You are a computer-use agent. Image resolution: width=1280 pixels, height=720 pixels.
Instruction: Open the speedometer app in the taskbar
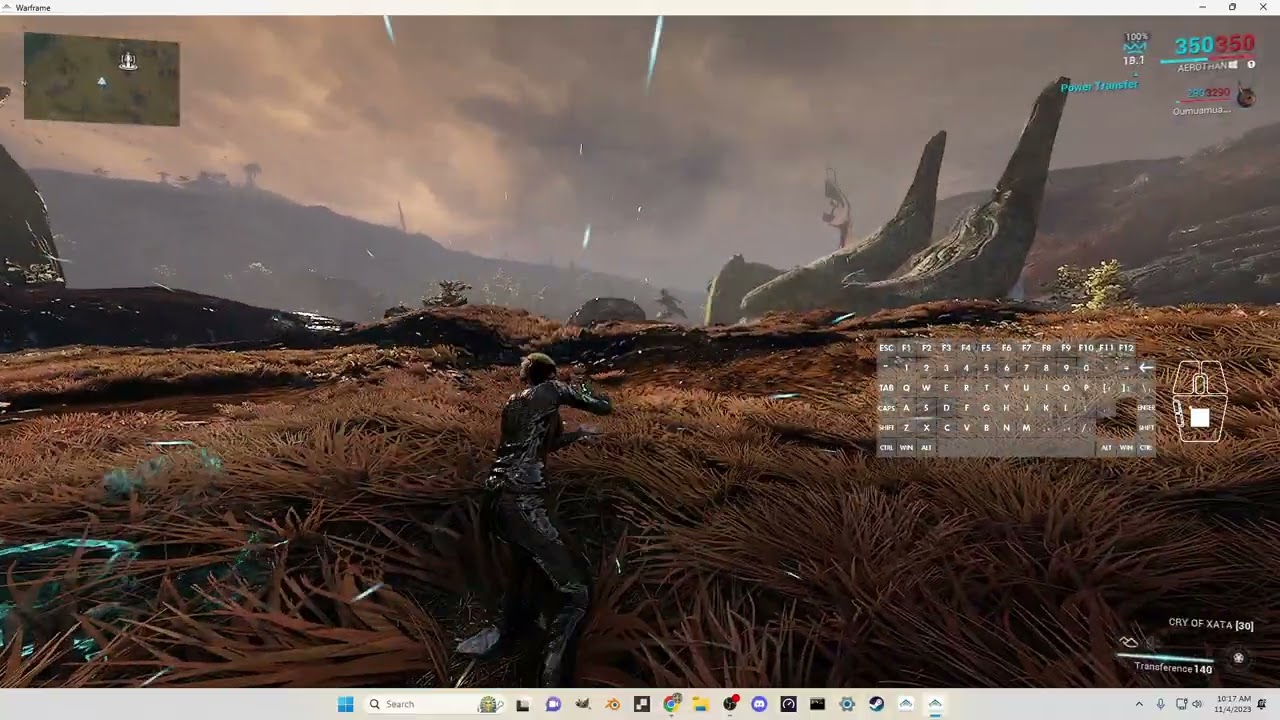(x=789, y=704)
